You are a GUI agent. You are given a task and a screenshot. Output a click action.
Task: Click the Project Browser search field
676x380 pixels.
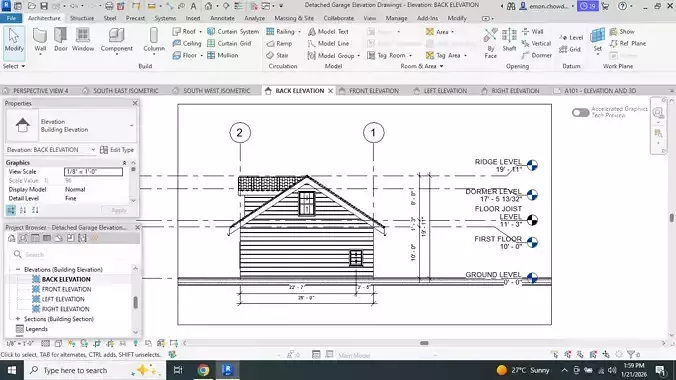(72, 254)
